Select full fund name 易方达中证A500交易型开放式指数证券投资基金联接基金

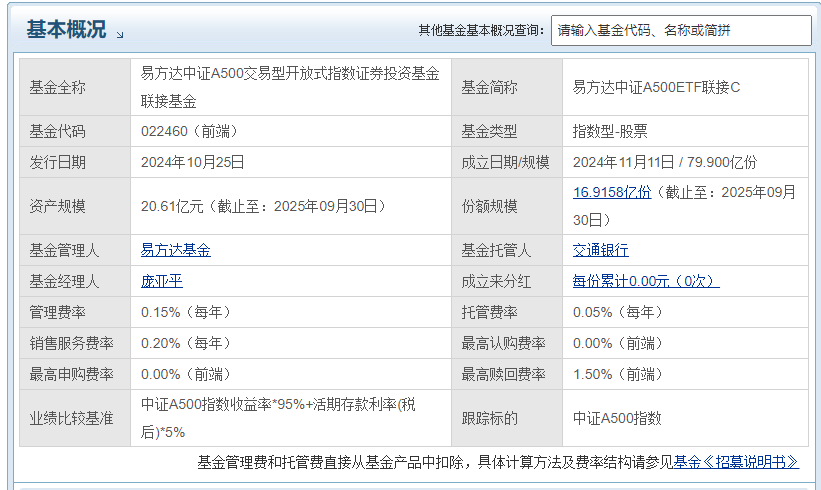290,87
